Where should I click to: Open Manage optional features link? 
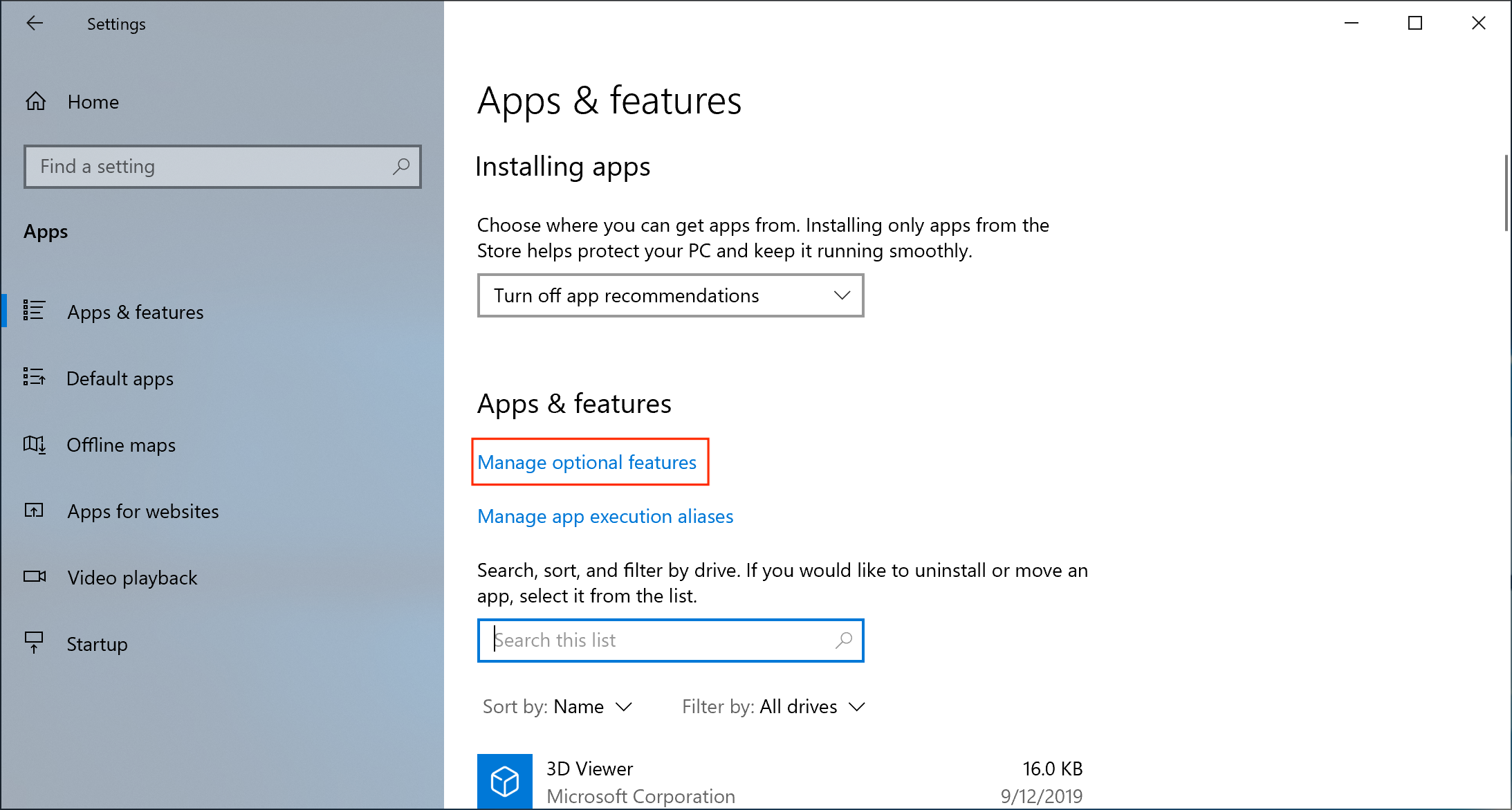[587, 462]
